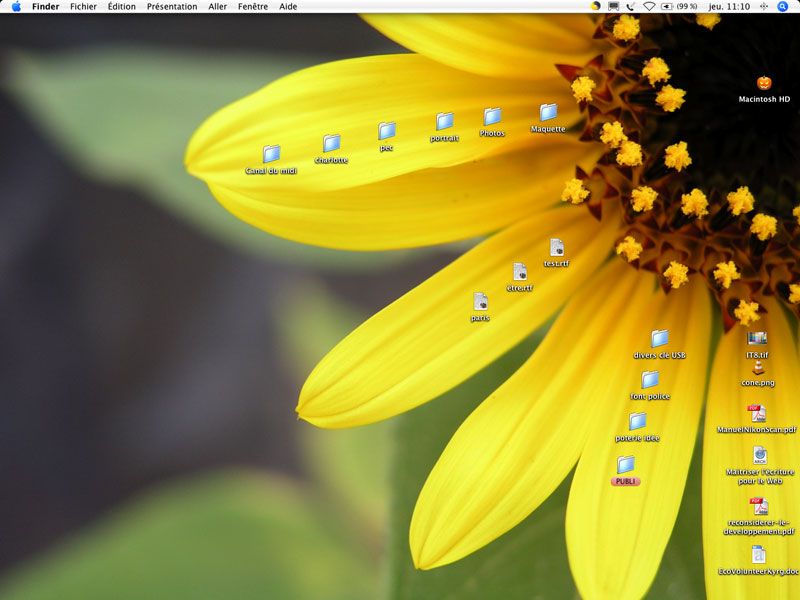Select the EcoVolunteerKyrg.doc document
The height and width of the screenshot is (600, 800).
(759, 555)
